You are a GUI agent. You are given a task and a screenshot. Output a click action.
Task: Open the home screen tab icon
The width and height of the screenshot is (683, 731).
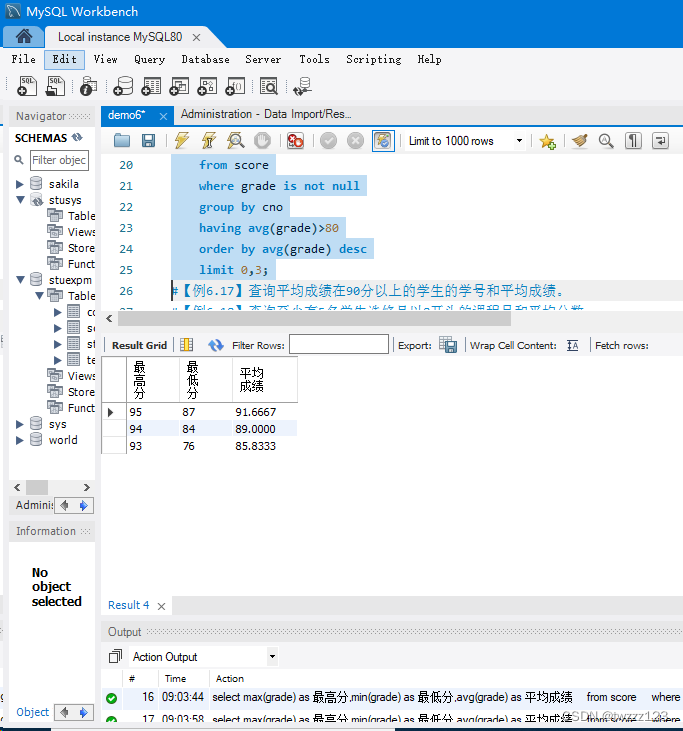point(24,36)
